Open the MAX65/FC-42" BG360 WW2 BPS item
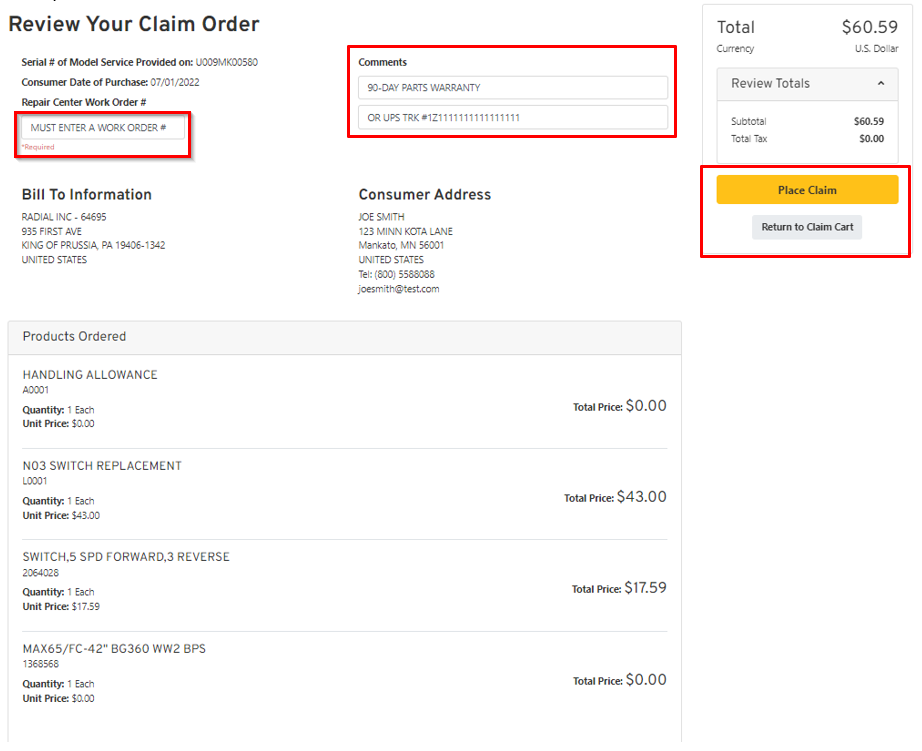 pos(114,649)
